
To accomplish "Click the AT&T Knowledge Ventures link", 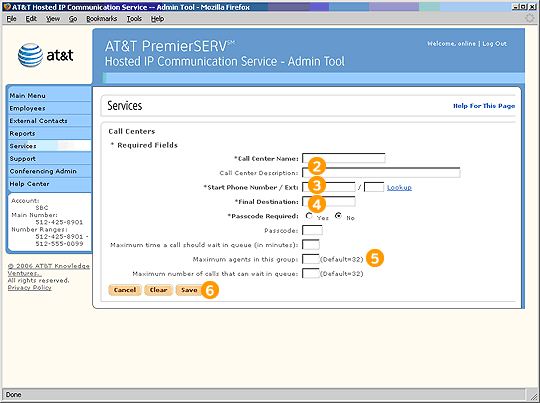I will [49, 269].
